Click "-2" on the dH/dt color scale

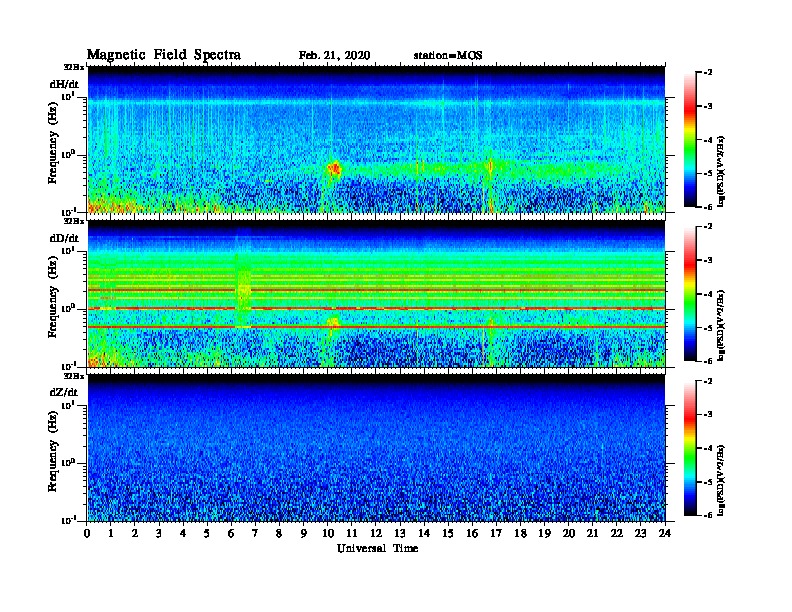click(x=708, y=73)
